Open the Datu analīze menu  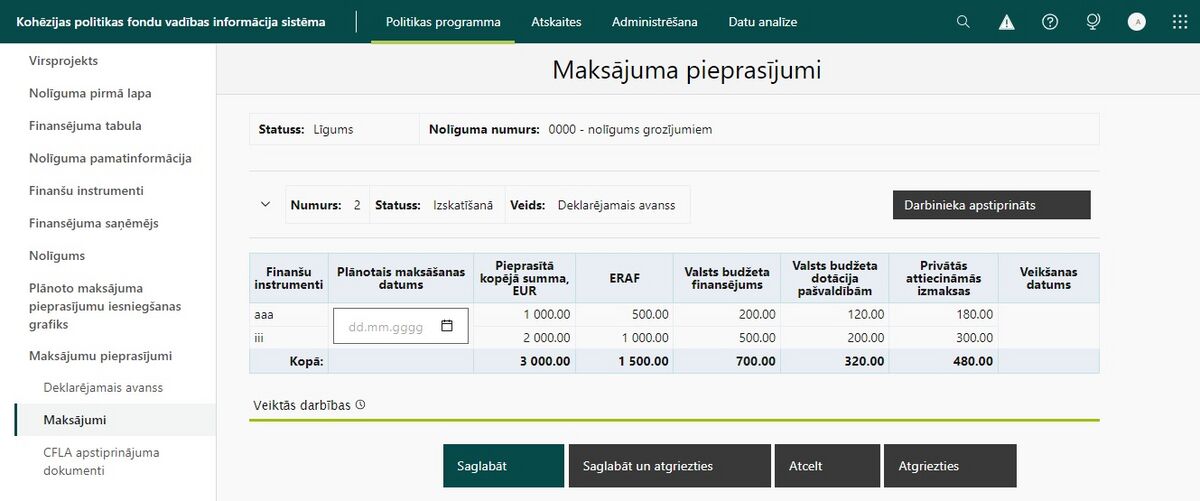coord(763,21)
